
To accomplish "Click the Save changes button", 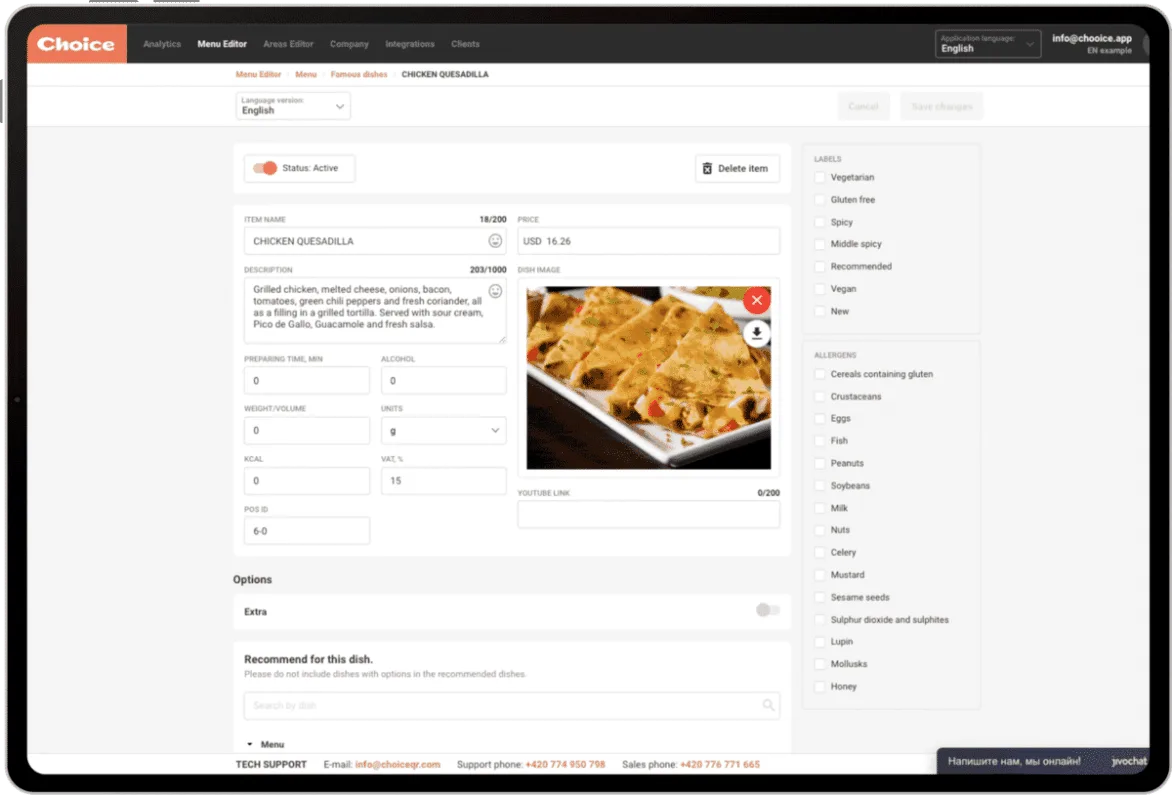I will [x=941, y=107].
